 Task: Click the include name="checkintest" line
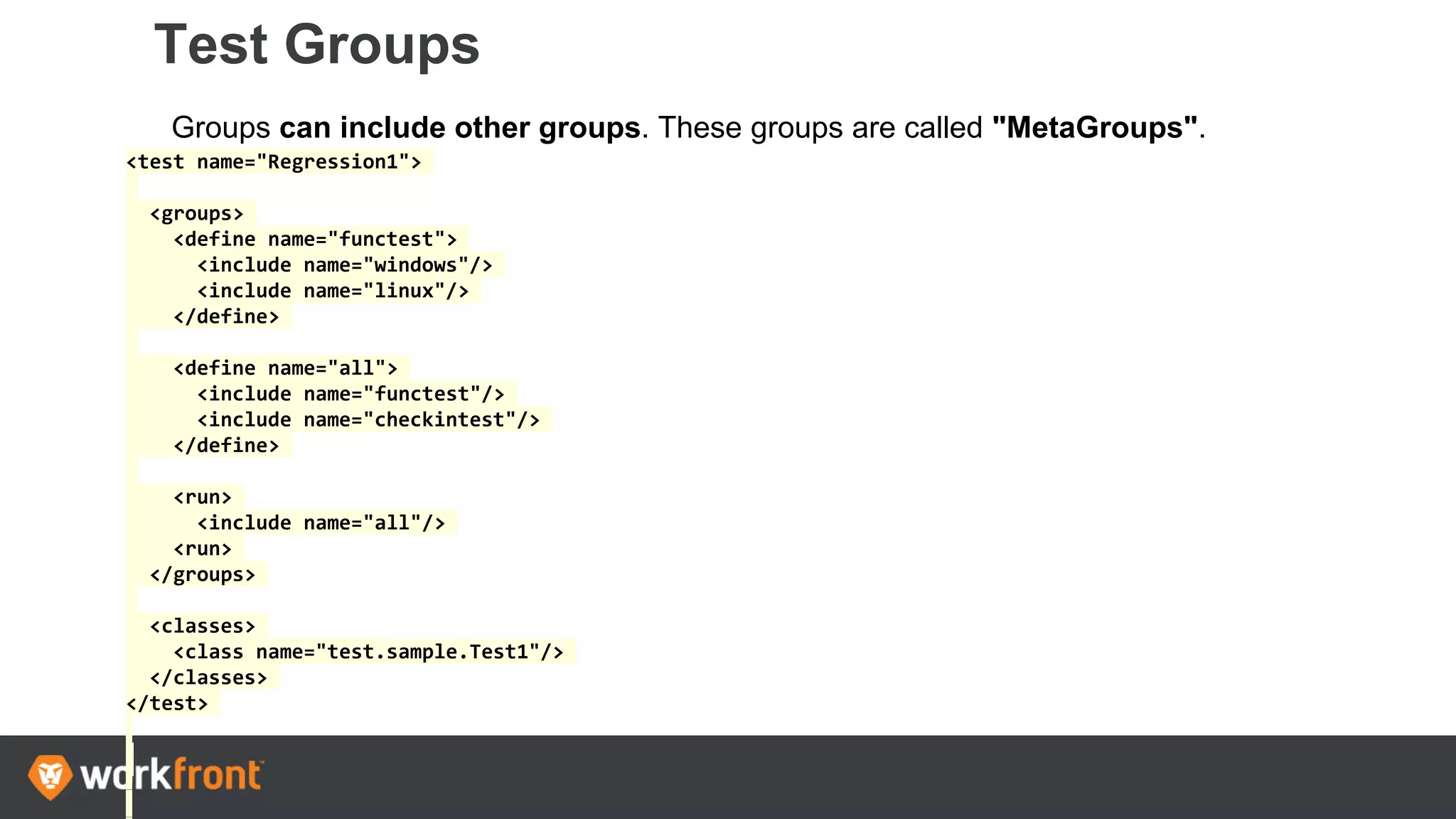368,419
